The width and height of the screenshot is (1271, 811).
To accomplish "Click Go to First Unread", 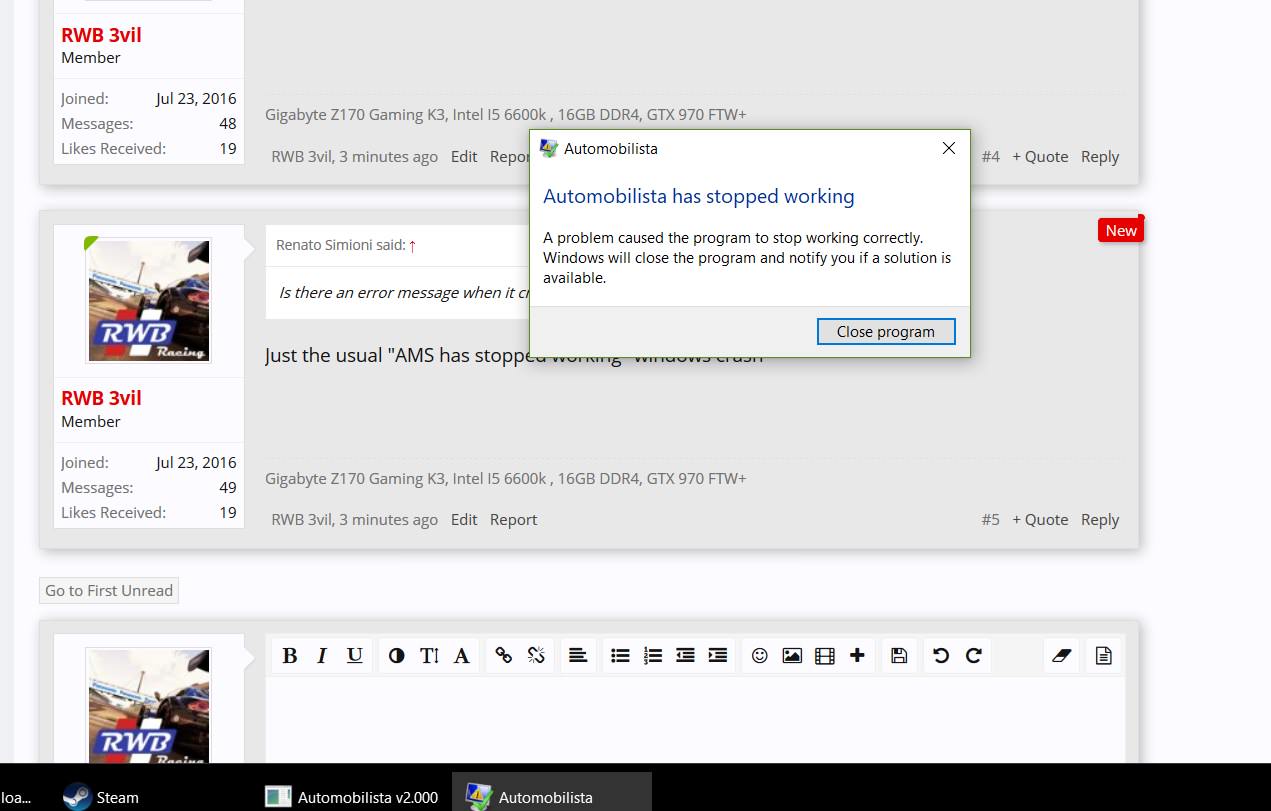I will pos(109,590).
